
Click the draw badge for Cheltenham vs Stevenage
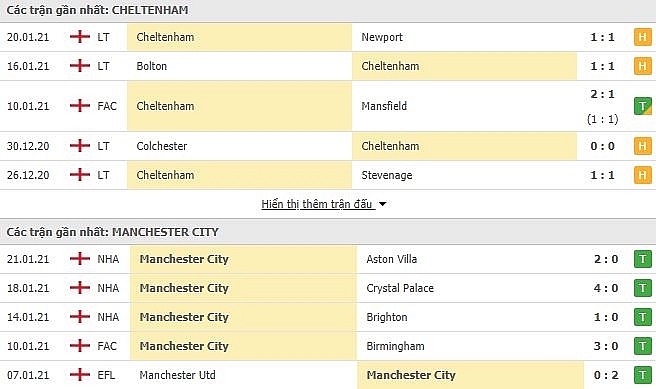point(643,175)
